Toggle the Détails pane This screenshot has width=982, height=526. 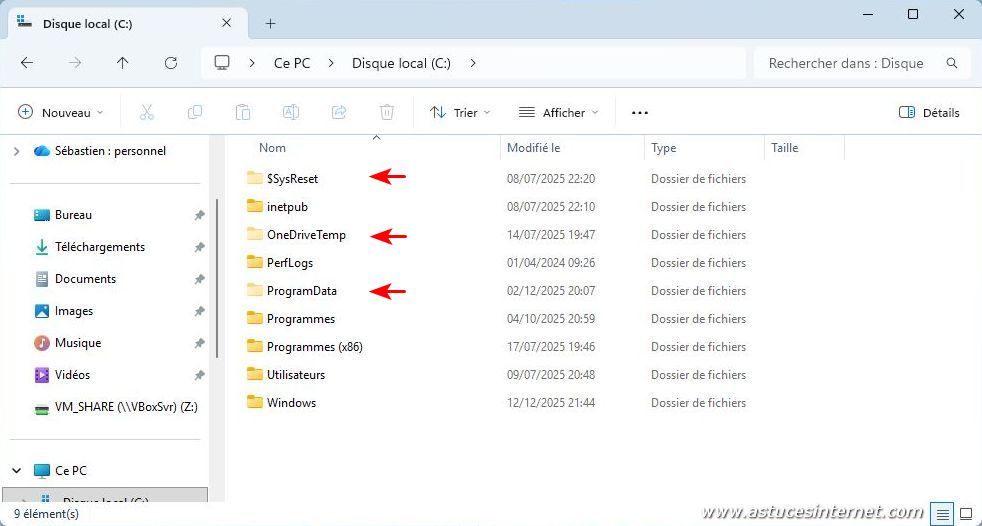pyautogui.click(x=929, y=113)
